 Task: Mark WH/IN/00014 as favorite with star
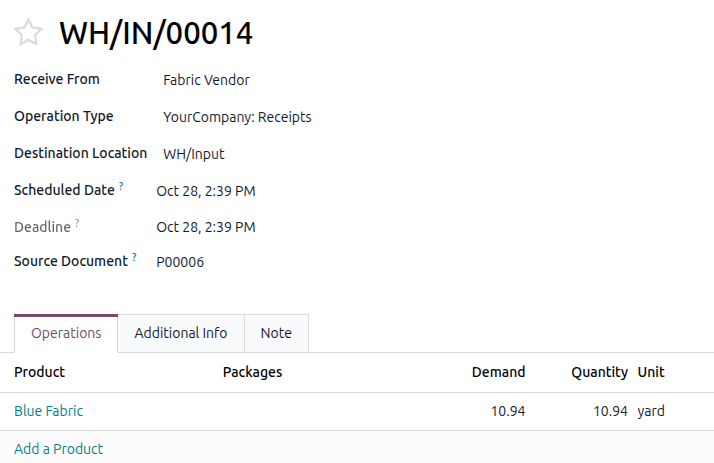(x=29, y=33)
